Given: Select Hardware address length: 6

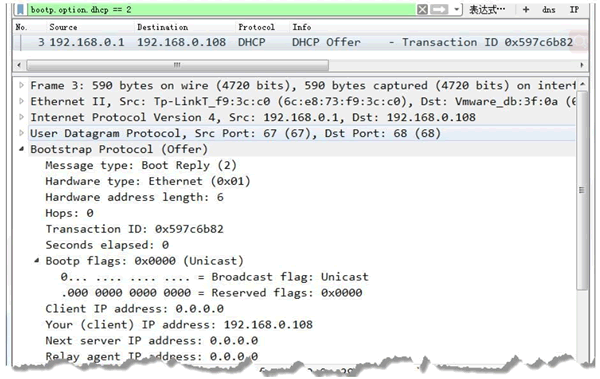Looking at the screenshot, I should (x=134, y=197).
